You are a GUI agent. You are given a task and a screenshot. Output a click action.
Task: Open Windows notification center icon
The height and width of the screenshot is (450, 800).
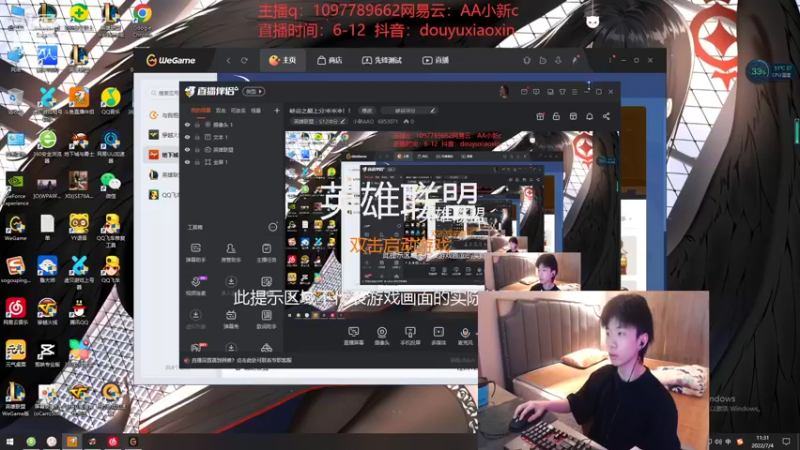click(x=786, y=441)
